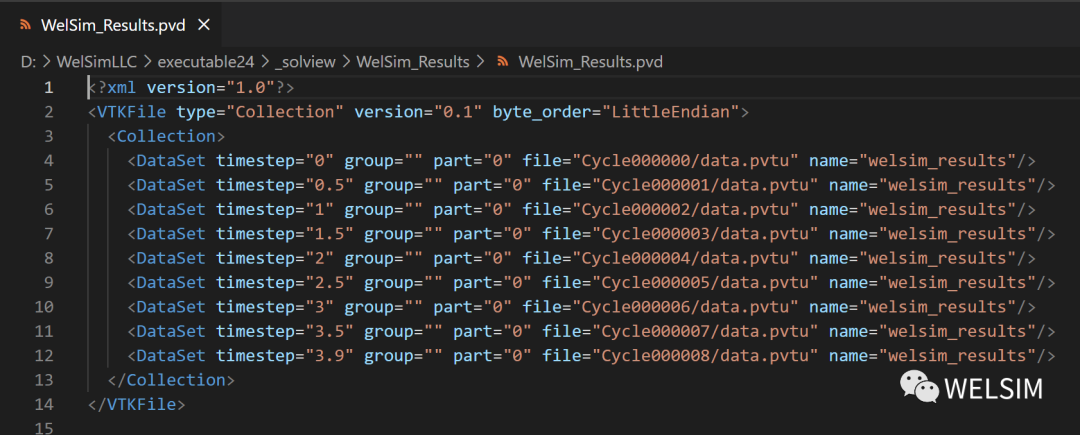Expand the chevron after WelSimLLC in breadcrumb
This screenshot has width=1080, height=435.
click(149, 62)
